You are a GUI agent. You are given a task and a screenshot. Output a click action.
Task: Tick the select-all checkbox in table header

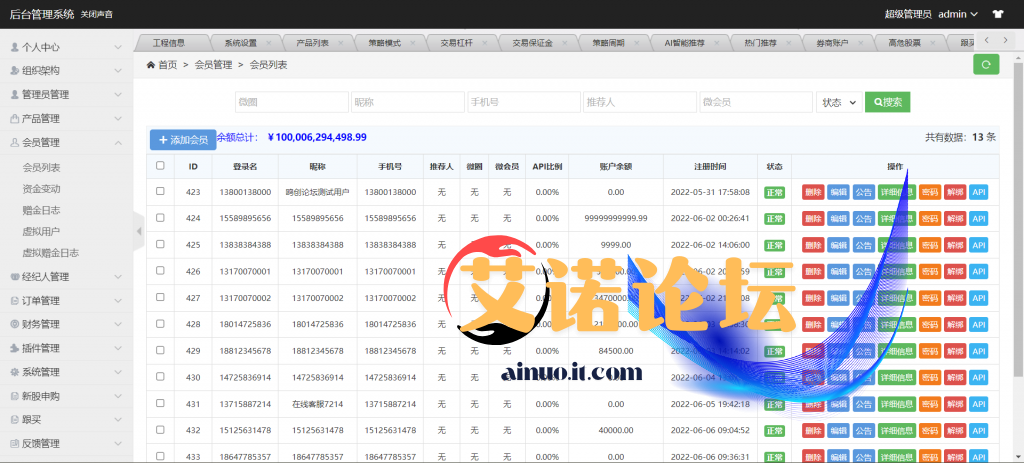point(160,166)
